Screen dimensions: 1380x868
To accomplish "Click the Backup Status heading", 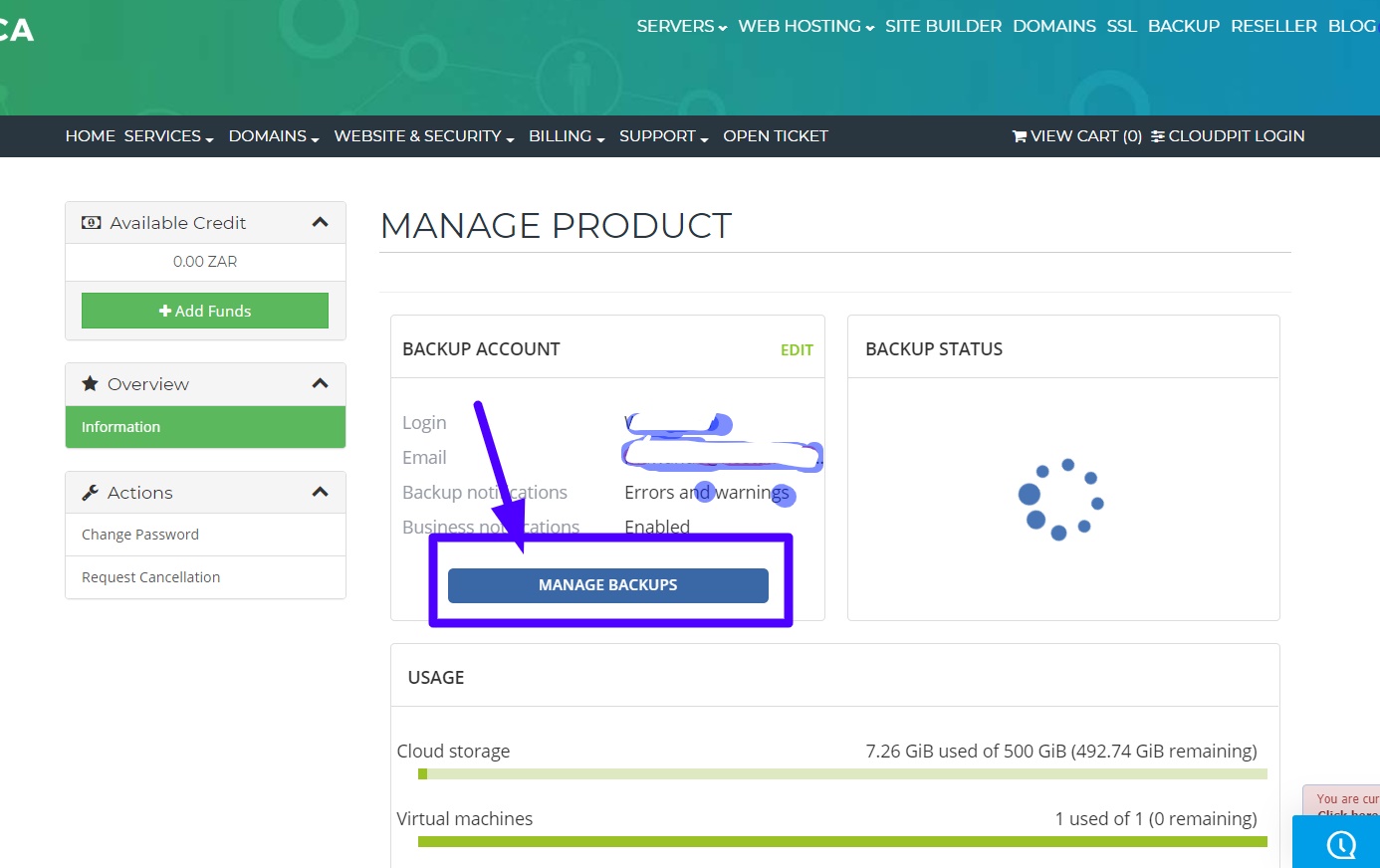I will pyautogui.click(x=934, y=349).
